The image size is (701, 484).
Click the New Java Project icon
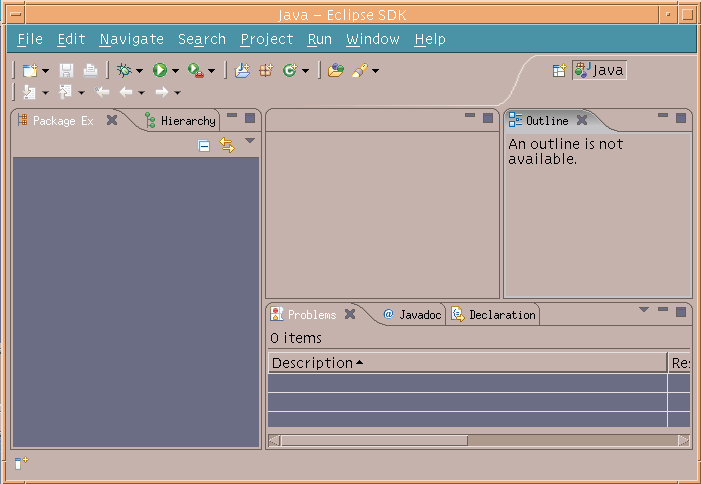(242, 71)
